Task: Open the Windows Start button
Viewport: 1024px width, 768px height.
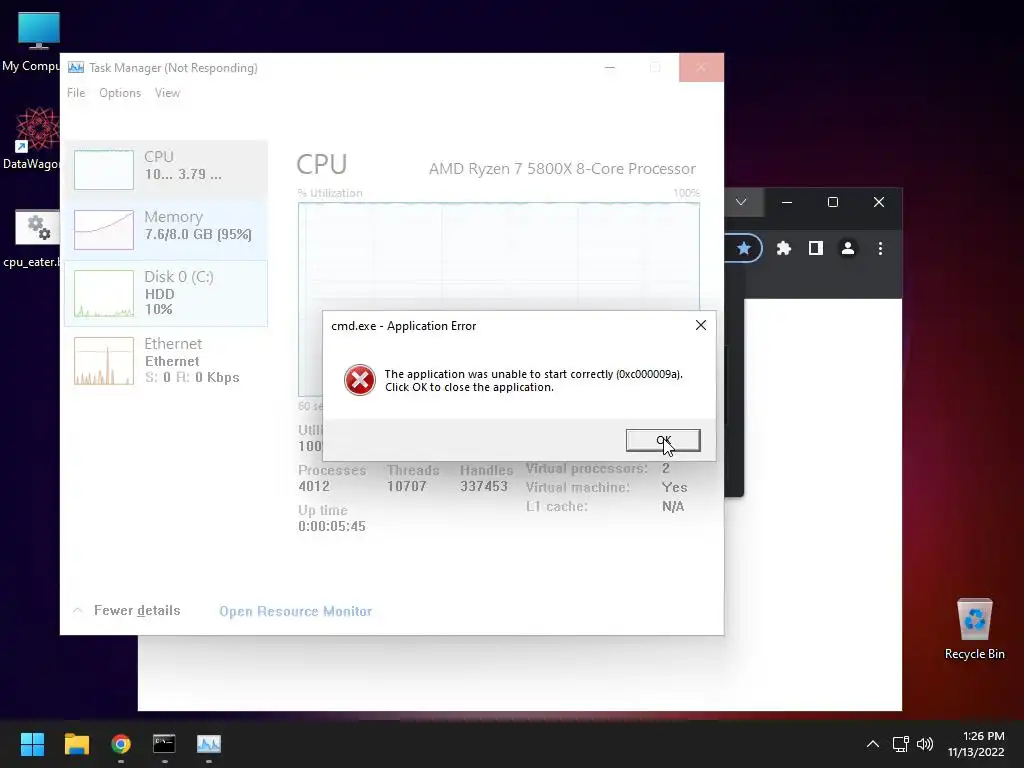Action: [x=32, y=744]
